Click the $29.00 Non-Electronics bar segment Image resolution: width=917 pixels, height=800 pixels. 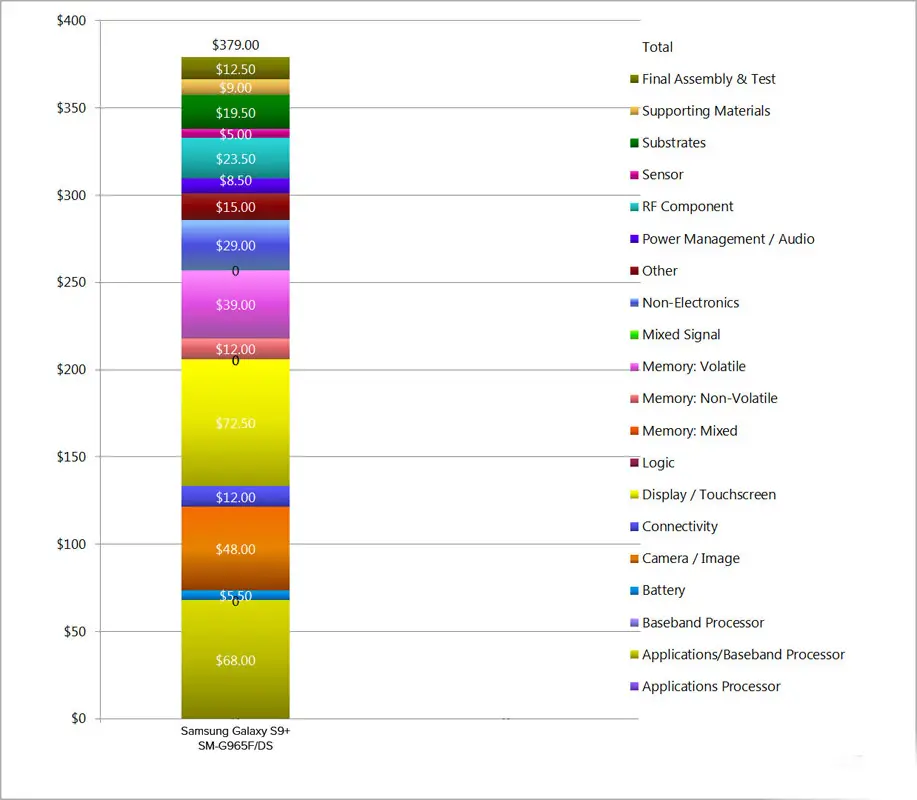235,245
